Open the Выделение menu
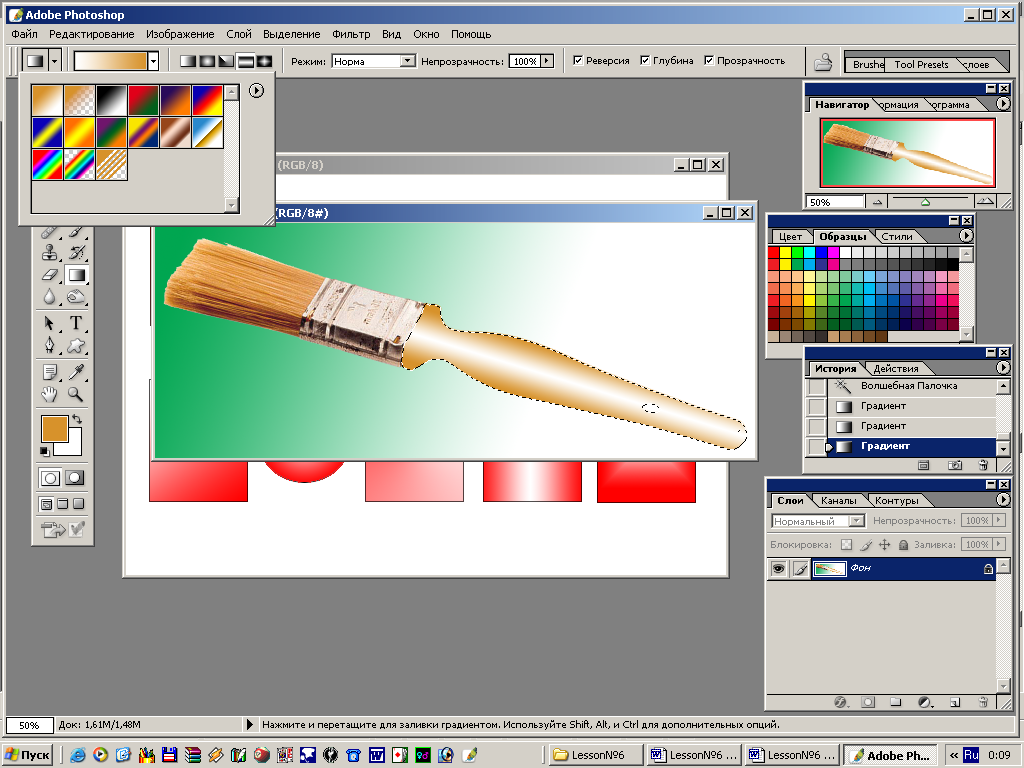 292,34
